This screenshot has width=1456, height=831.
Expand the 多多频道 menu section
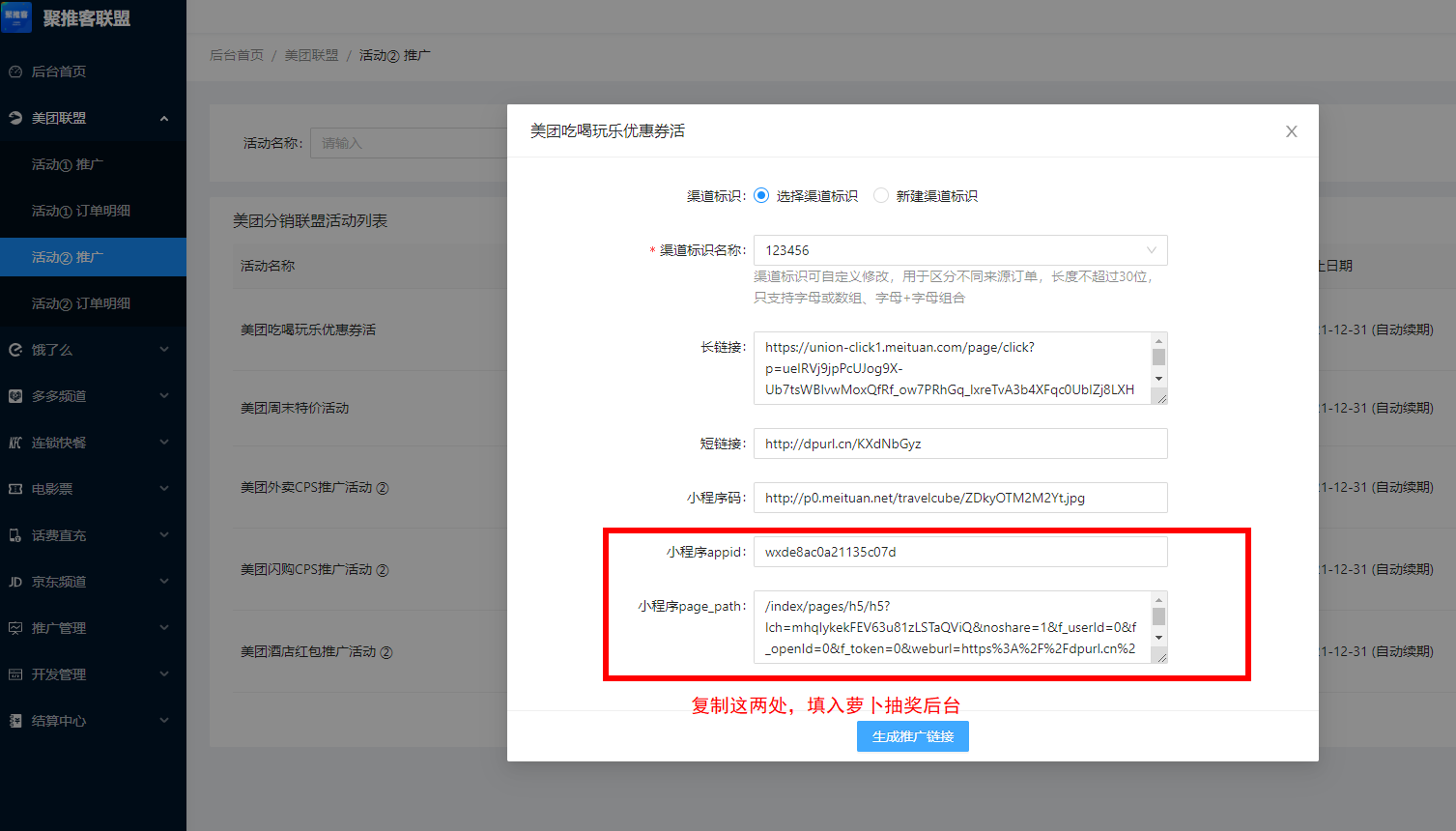tap(164, 396)
